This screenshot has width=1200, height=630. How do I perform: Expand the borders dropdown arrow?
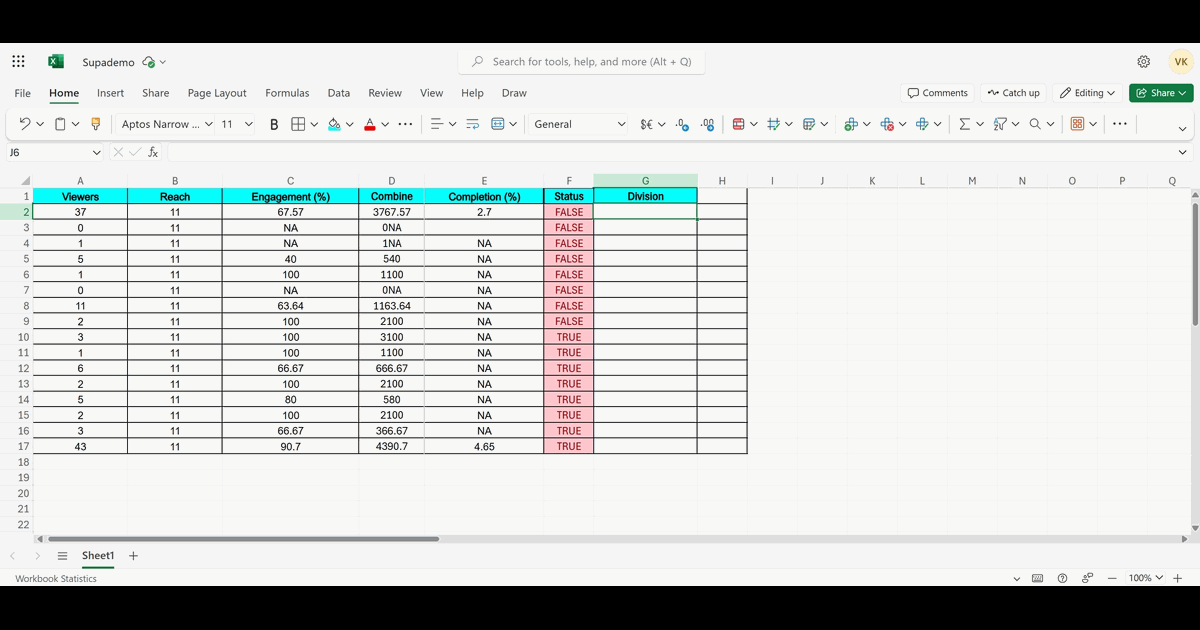[314, 124]
